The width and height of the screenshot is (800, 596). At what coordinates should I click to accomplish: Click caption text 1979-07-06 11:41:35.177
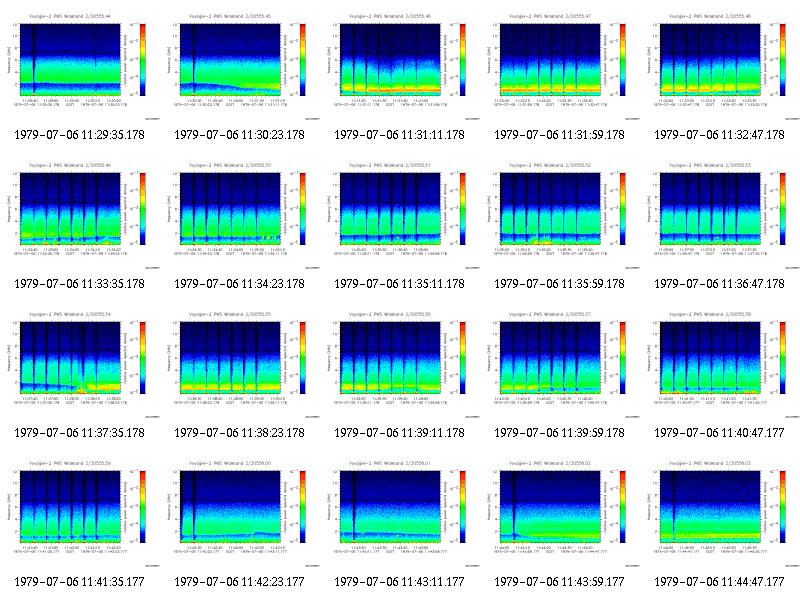click(x=80, y=582)
